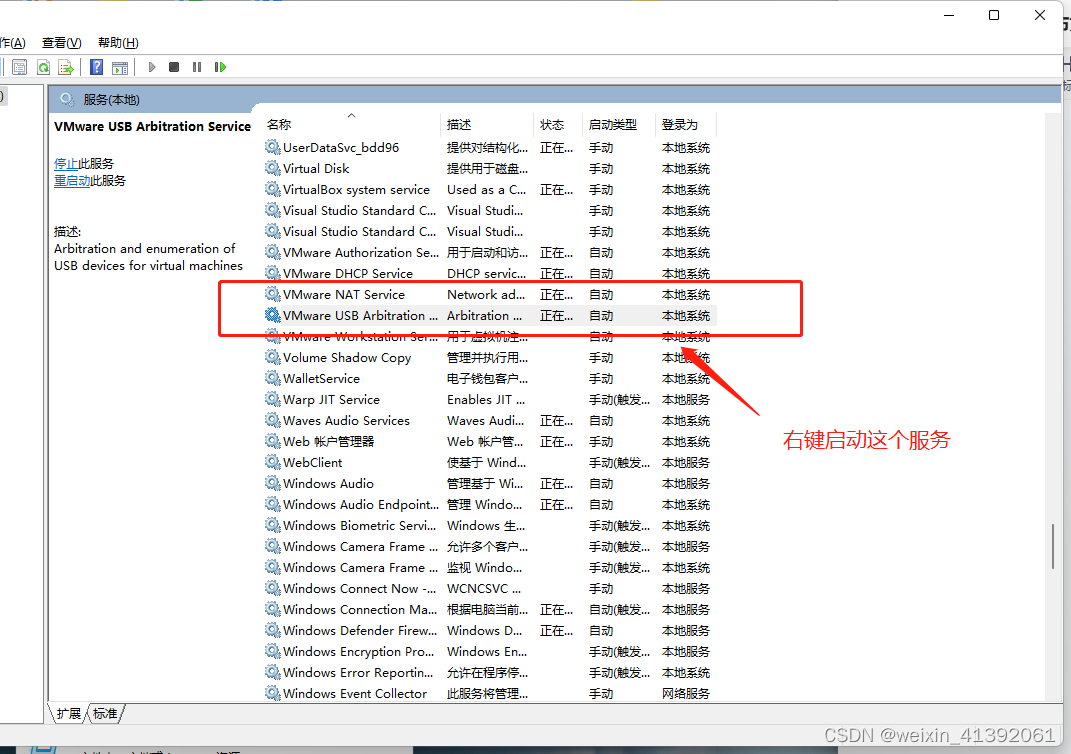
Task: Click the gear icon of VMware USB Arbitration
Action: pyautogui.click(x=273, y=316)
